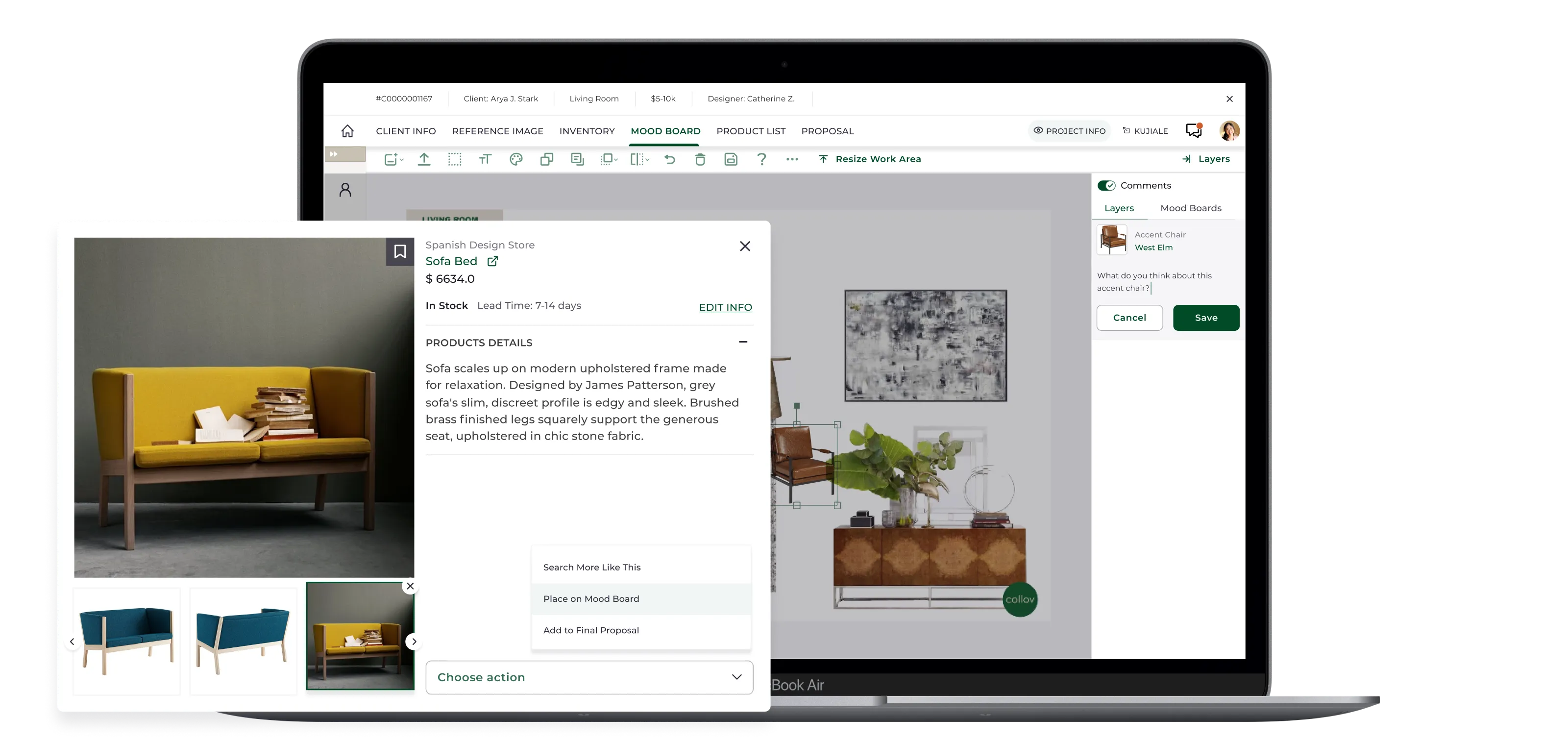Toggle the Comments switch off

point(1106,186)
